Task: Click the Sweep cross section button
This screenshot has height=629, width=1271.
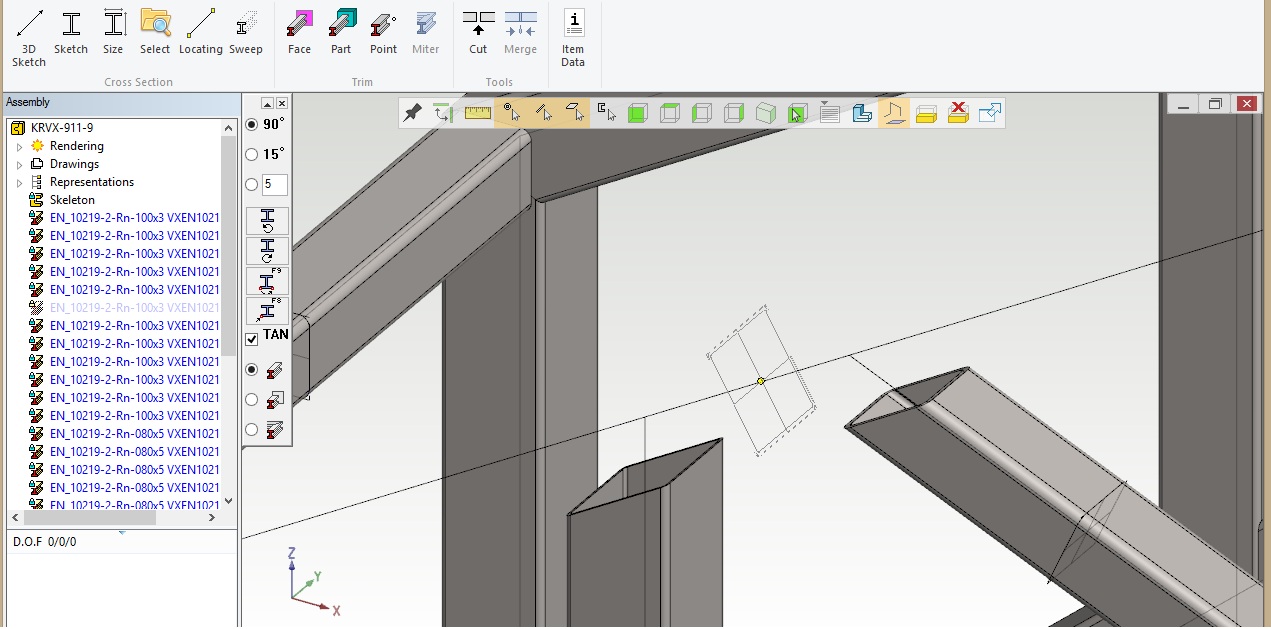Action: point(246,32)
